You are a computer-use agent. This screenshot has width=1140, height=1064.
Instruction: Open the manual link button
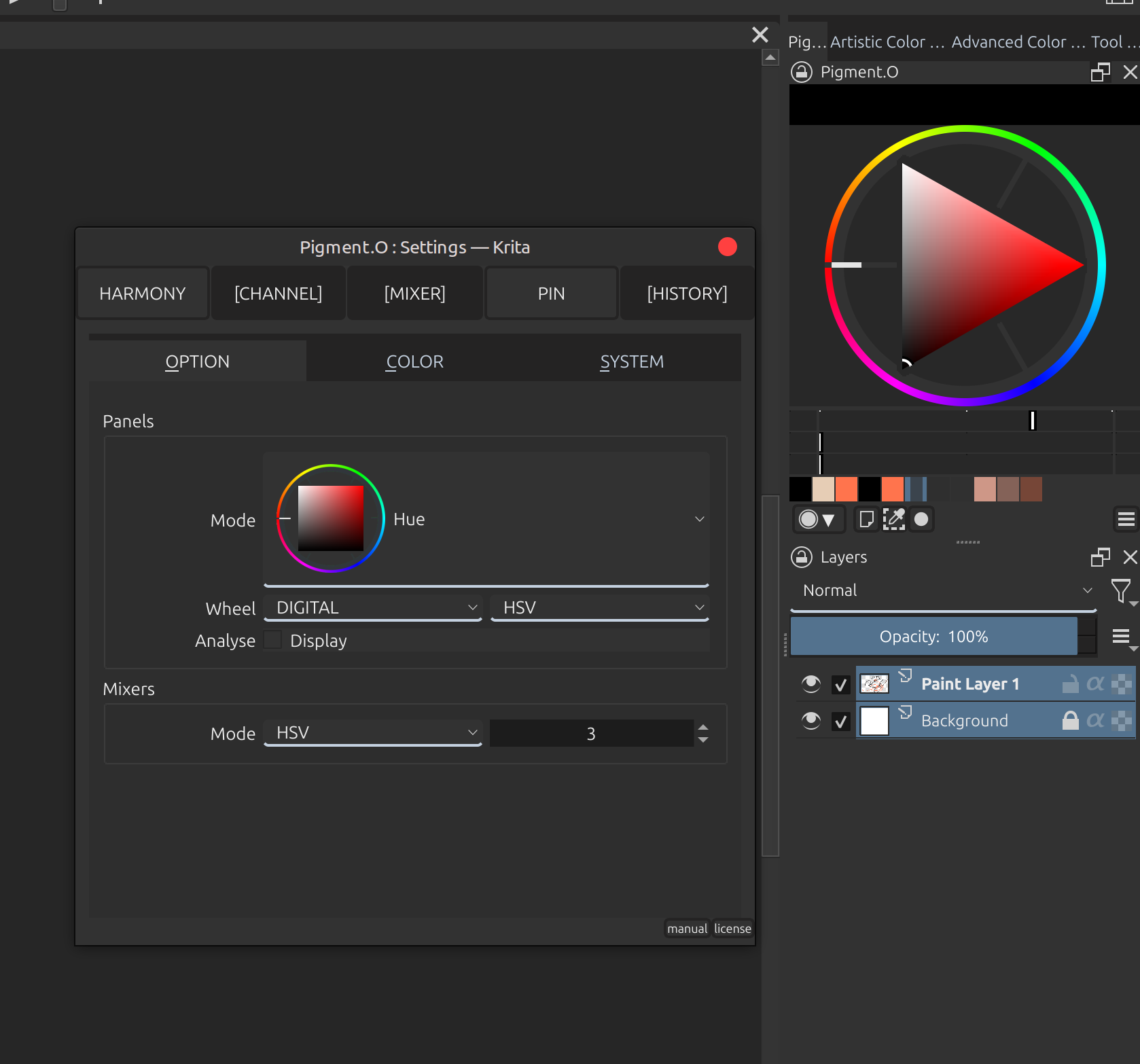click(x=687, y=928)
